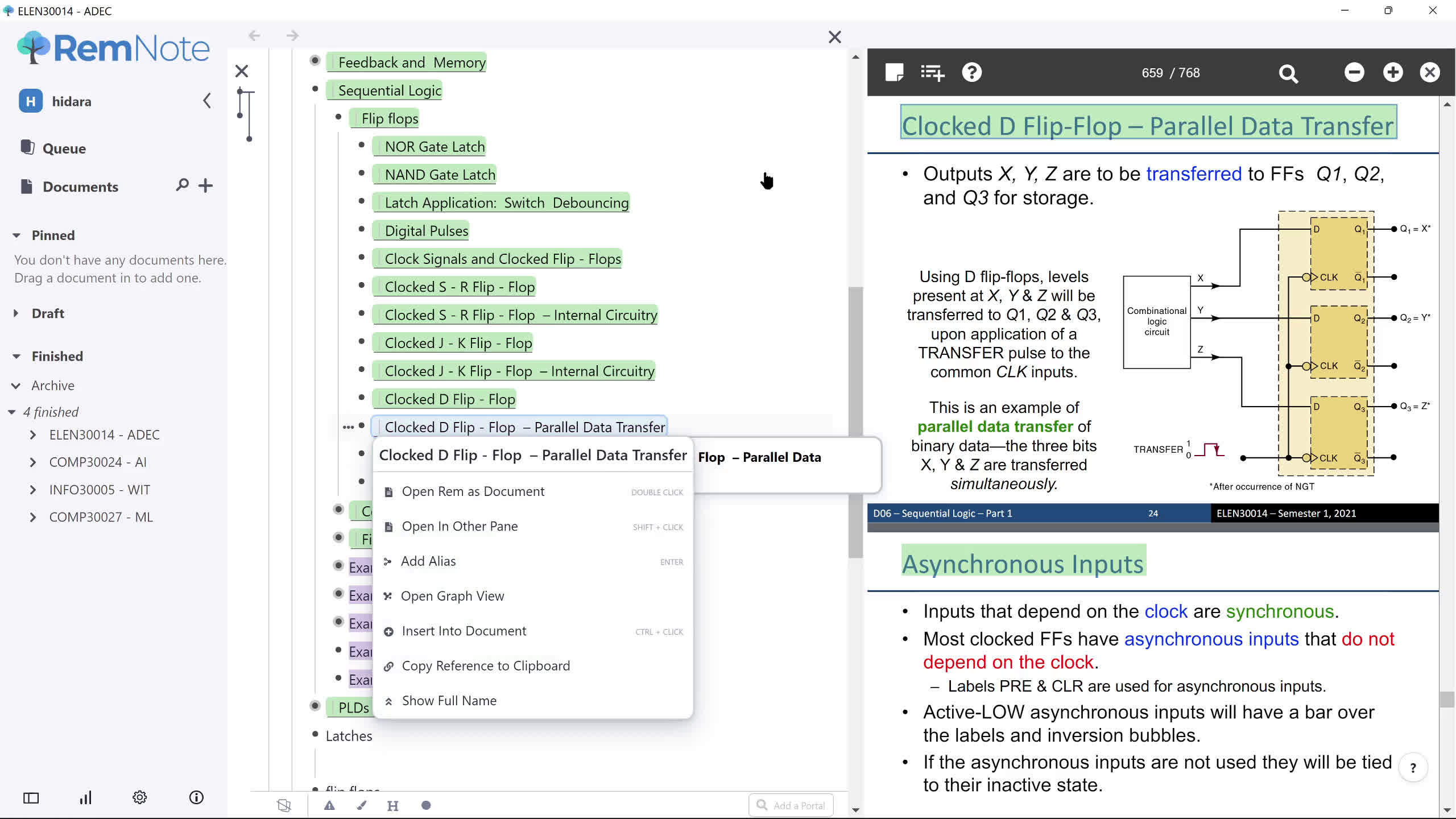
Task: Click the PDF sticky note icon
Action: coord(894,72)
